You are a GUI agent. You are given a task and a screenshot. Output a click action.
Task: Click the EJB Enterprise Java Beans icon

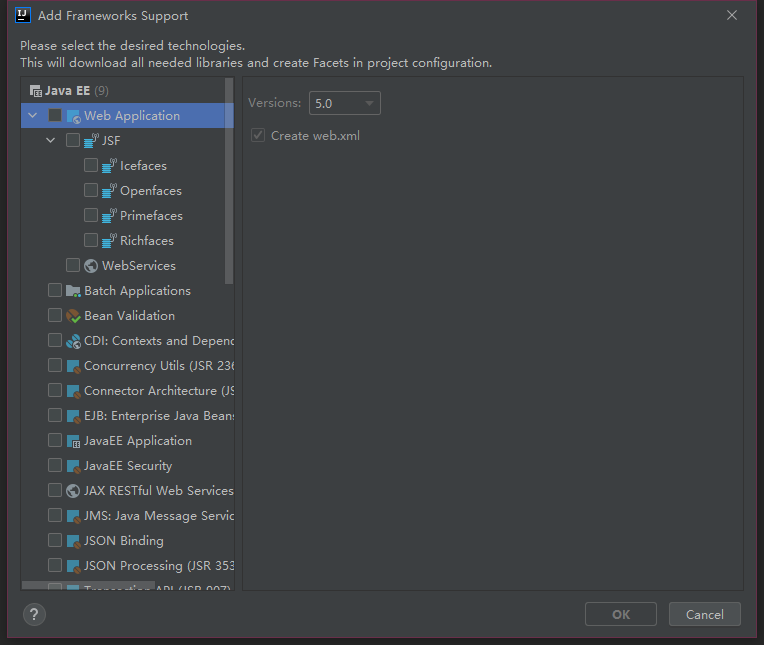73,416
